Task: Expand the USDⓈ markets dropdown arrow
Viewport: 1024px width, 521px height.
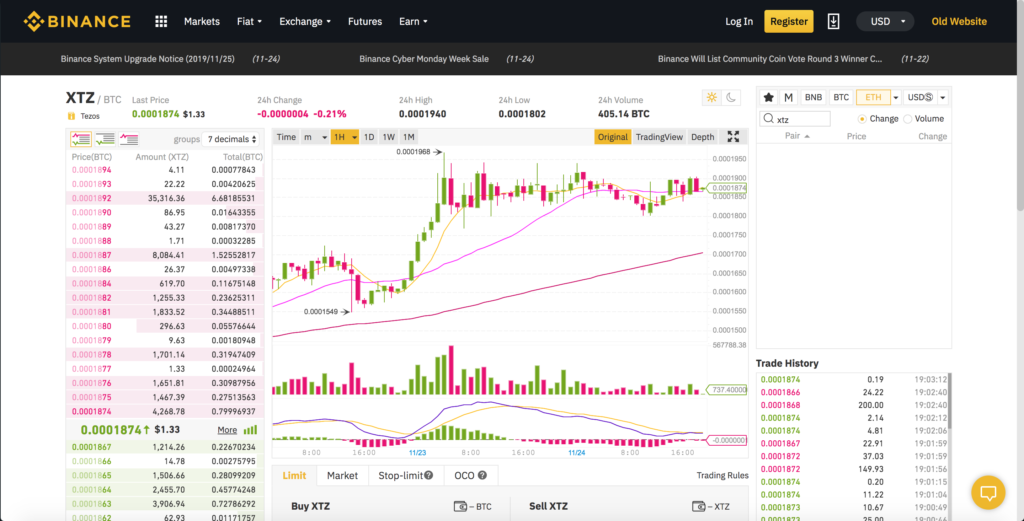Action: pos(943,97)
